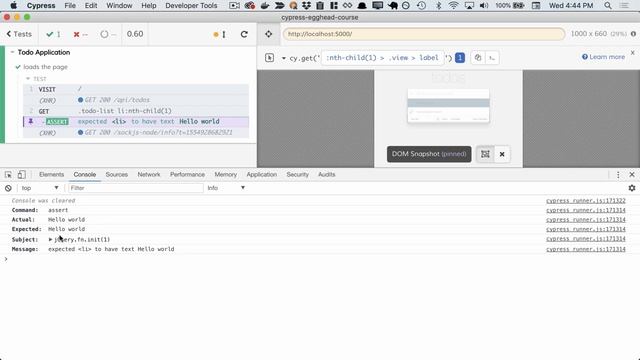
Task: Go back to the Tests list
Action: 19,34
